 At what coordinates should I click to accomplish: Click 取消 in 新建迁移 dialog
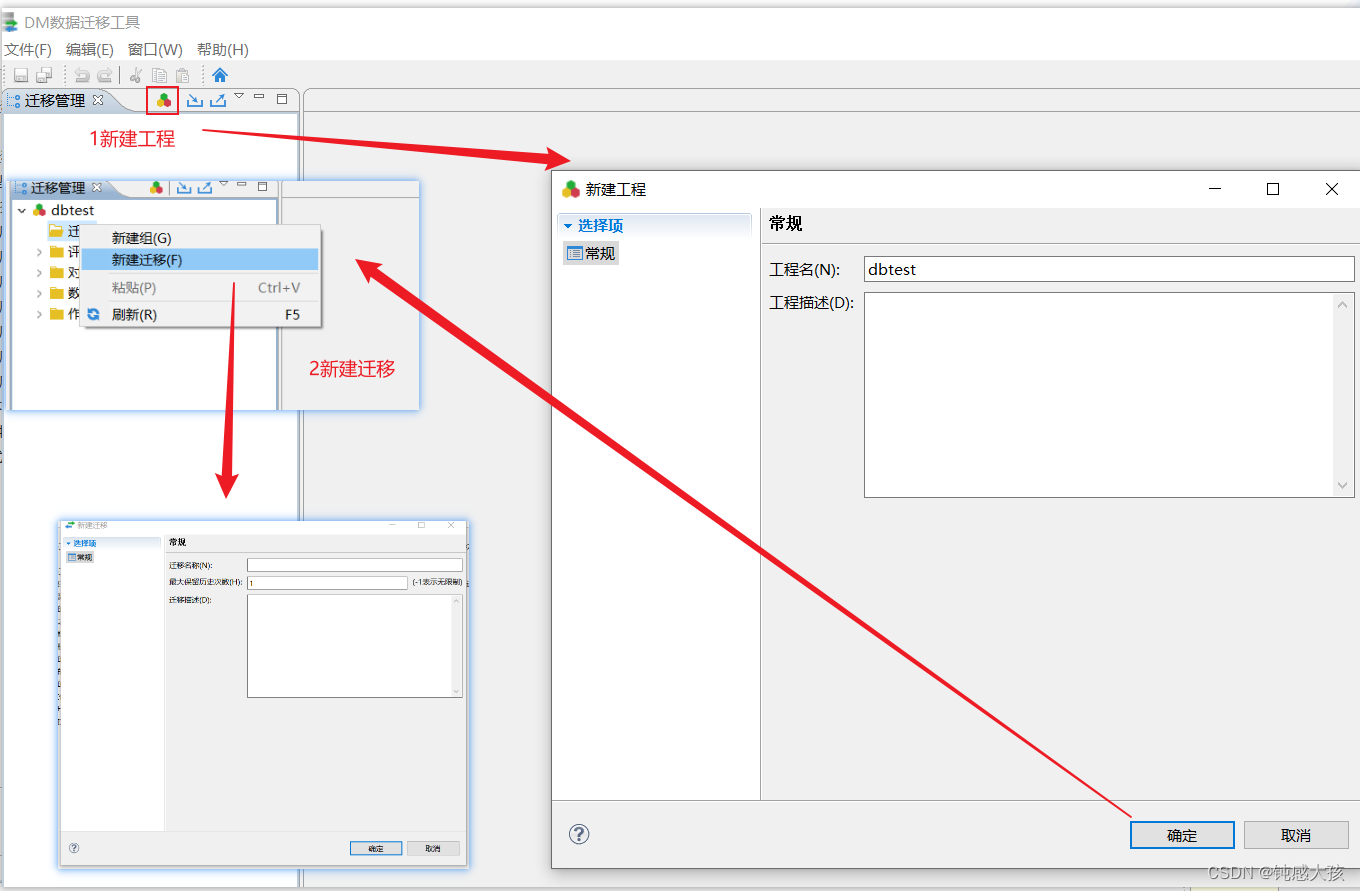433,848
